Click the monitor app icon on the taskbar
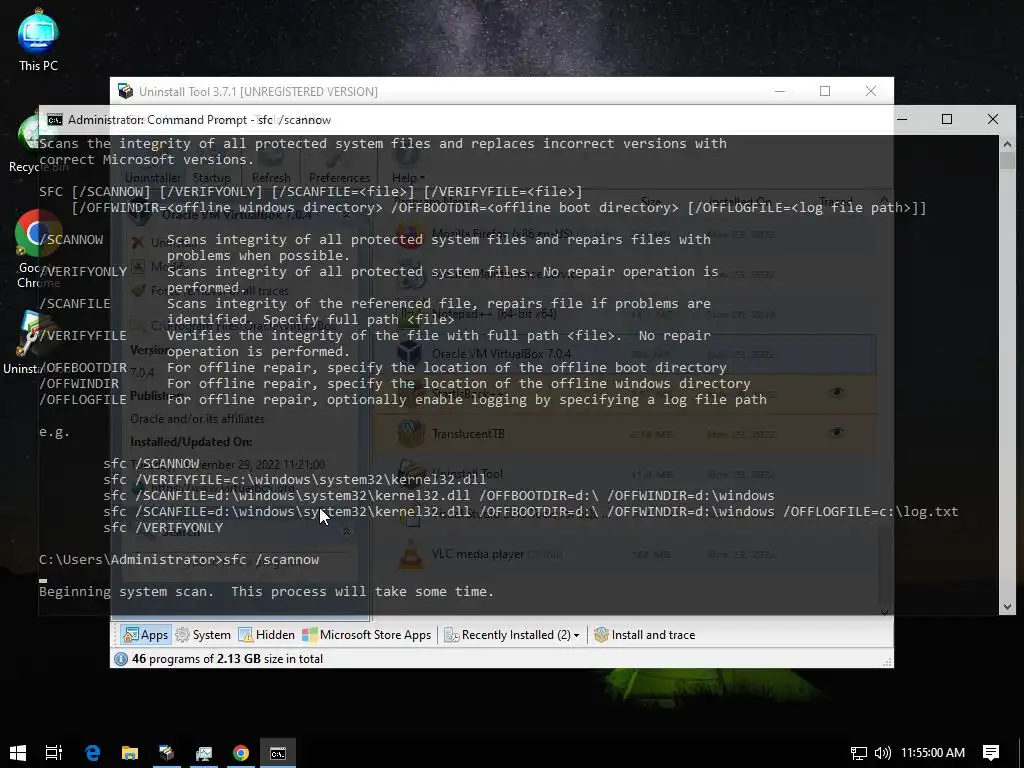This screenshot has height=768, width=1024. click(204, 753)
